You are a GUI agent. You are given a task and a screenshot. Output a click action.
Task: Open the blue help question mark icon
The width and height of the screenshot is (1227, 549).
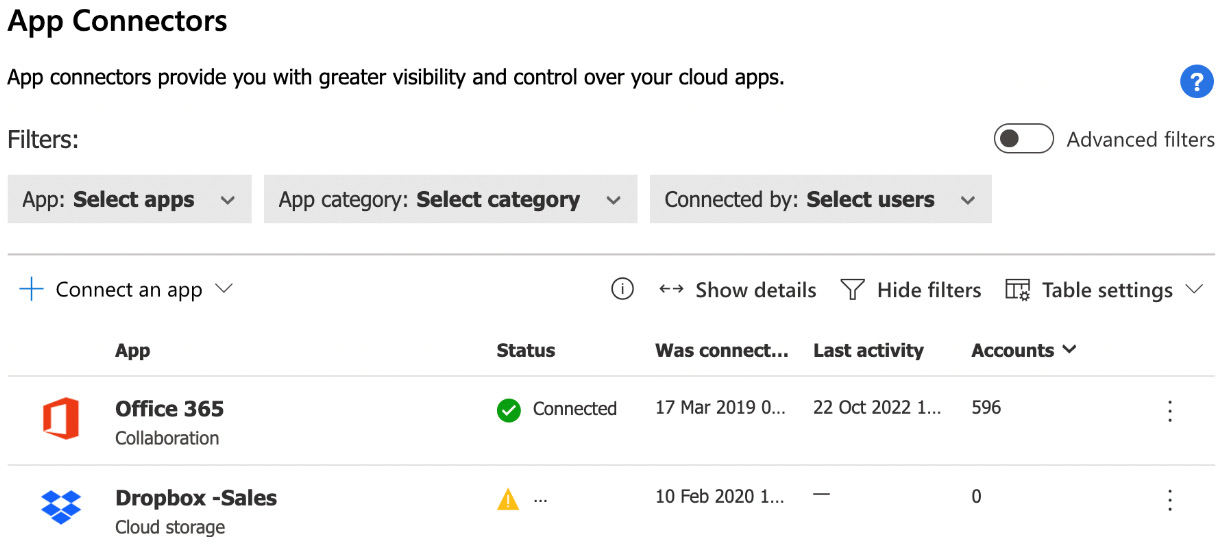click(x=1196, y=81)
